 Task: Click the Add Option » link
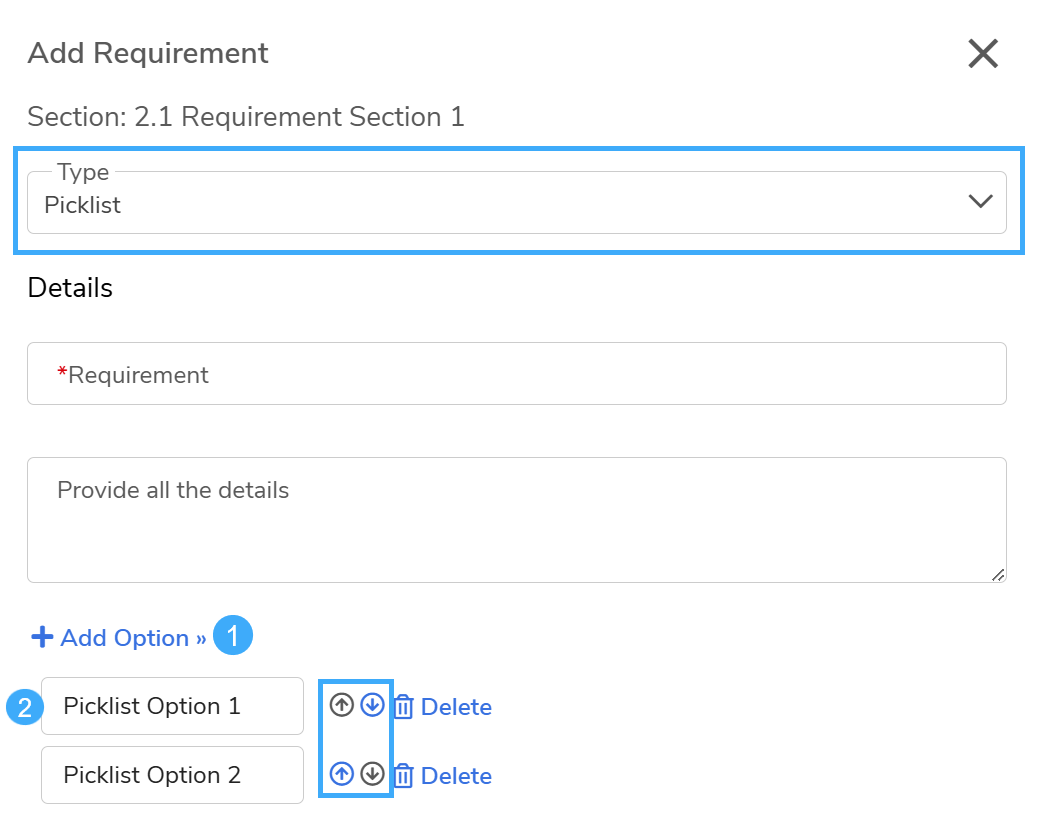pyautogui.click(x=133, y=638)
